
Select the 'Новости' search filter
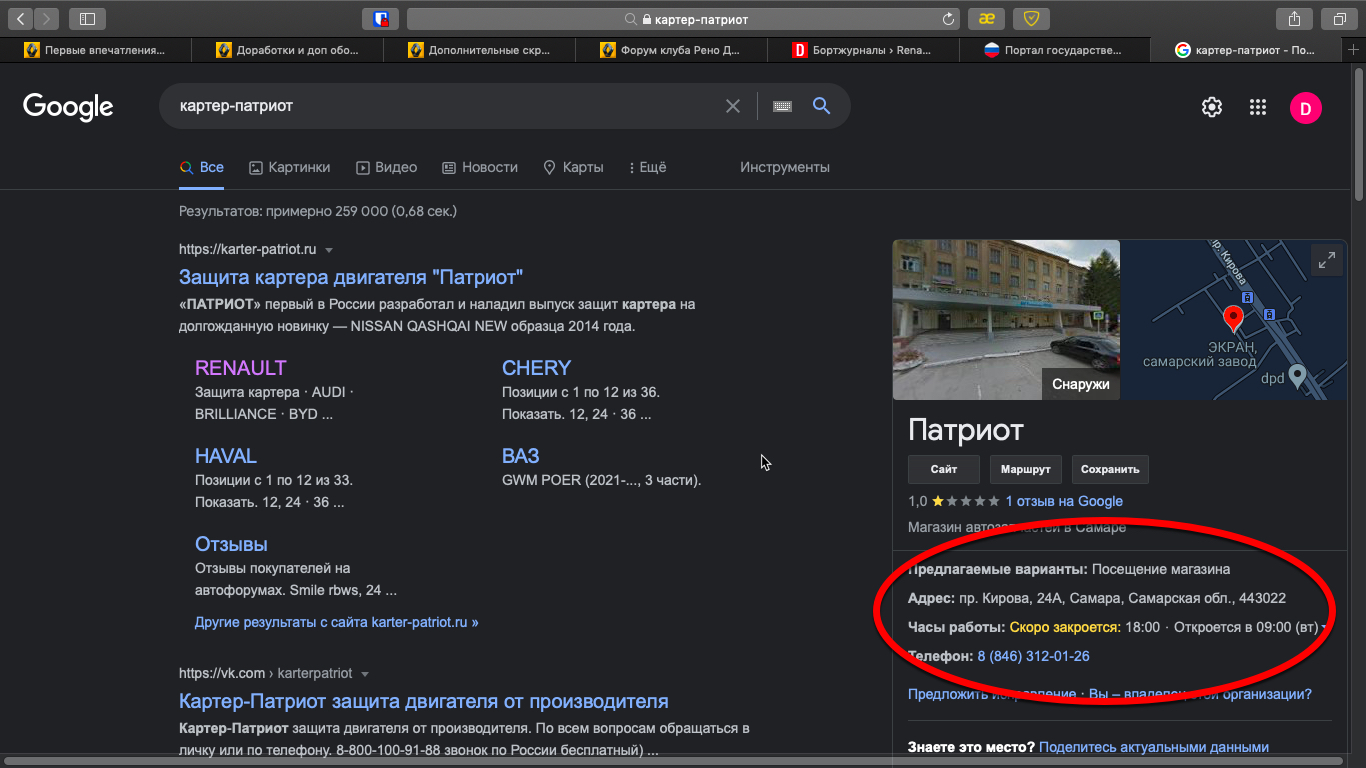click(480, 167)
